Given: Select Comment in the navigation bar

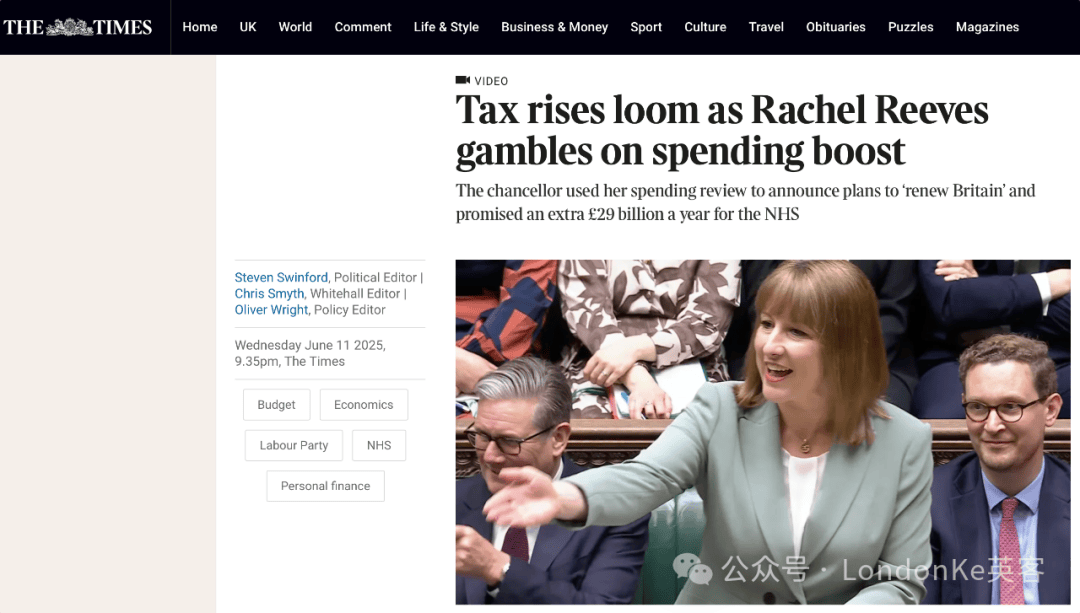Looking at the screenshot, I should pyautogui.click(x=363, y=27).
